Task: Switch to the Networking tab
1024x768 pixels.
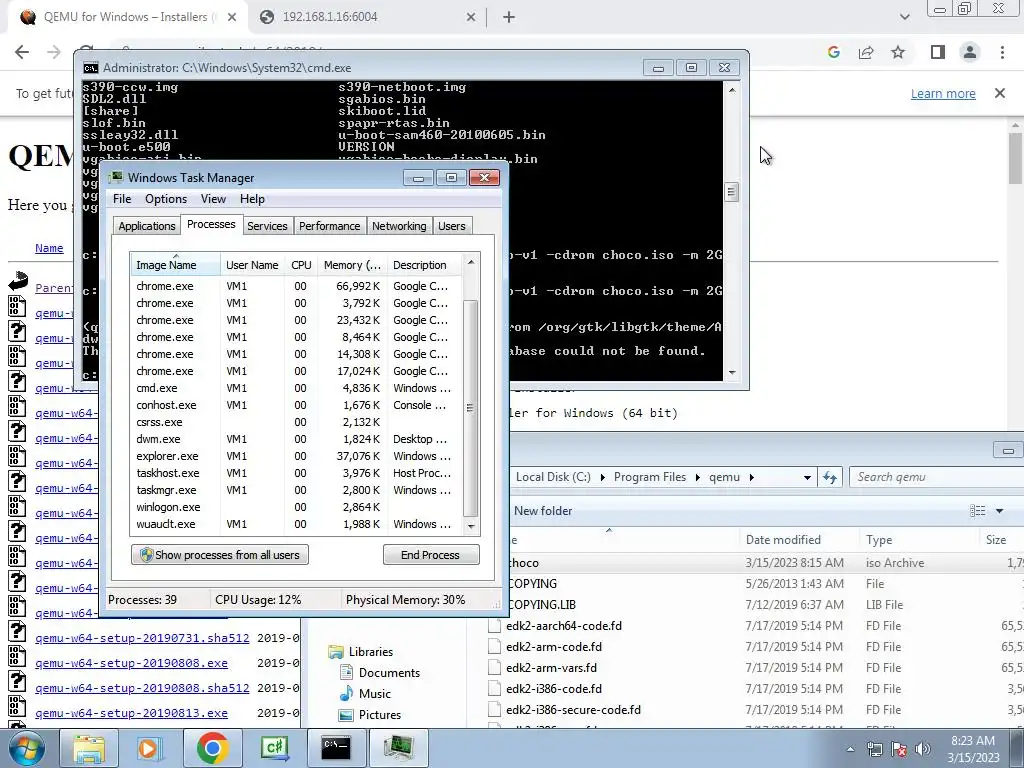Action: (x=399, y=226)
